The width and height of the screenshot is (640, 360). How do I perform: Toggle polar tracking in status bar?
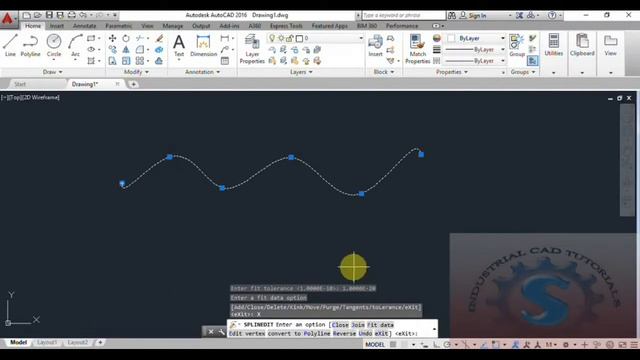[x=447, y=344]
